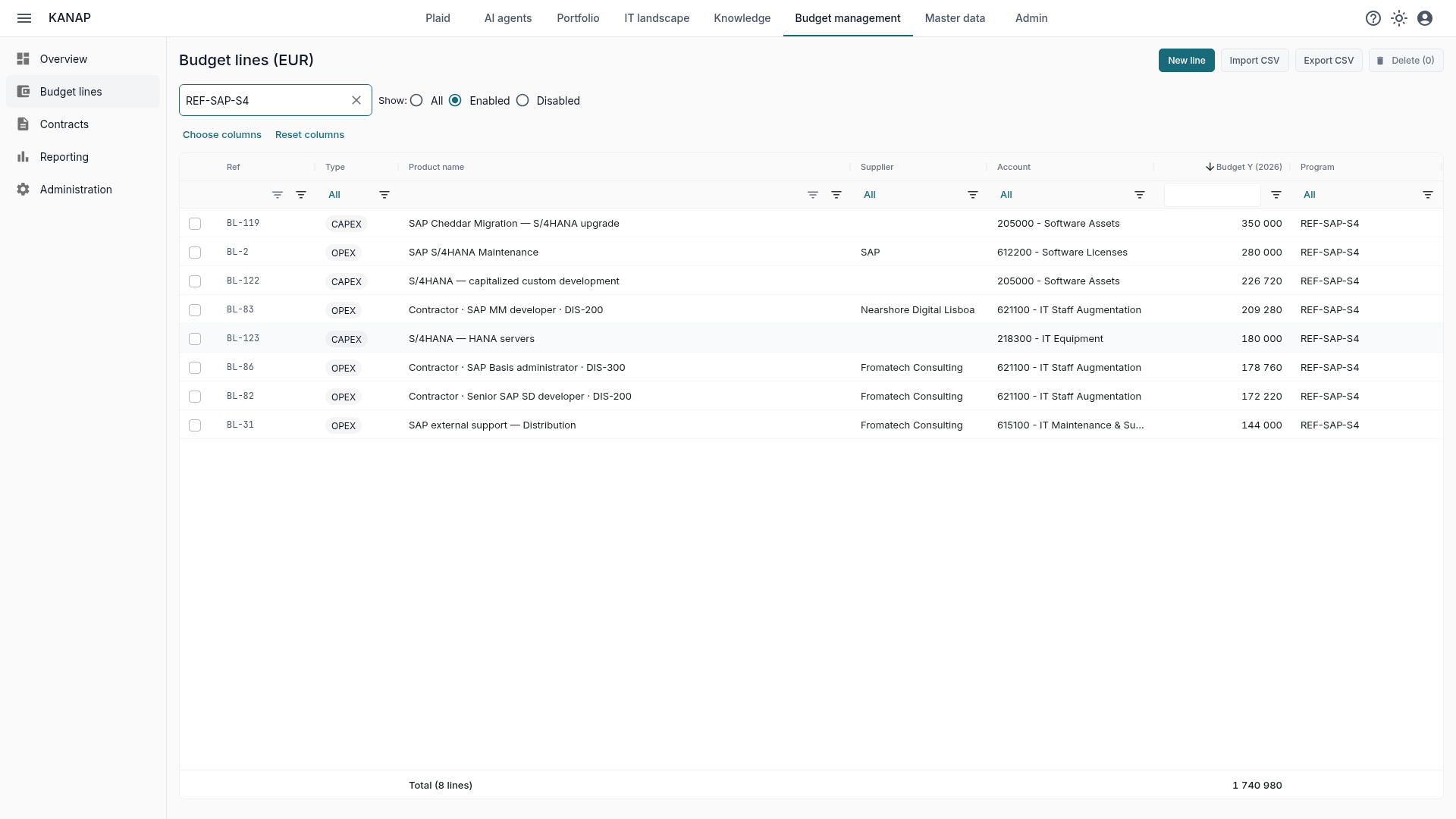Focus the Budget Y filter input field
1456x819 pixels.
[x=1212, y=195]
